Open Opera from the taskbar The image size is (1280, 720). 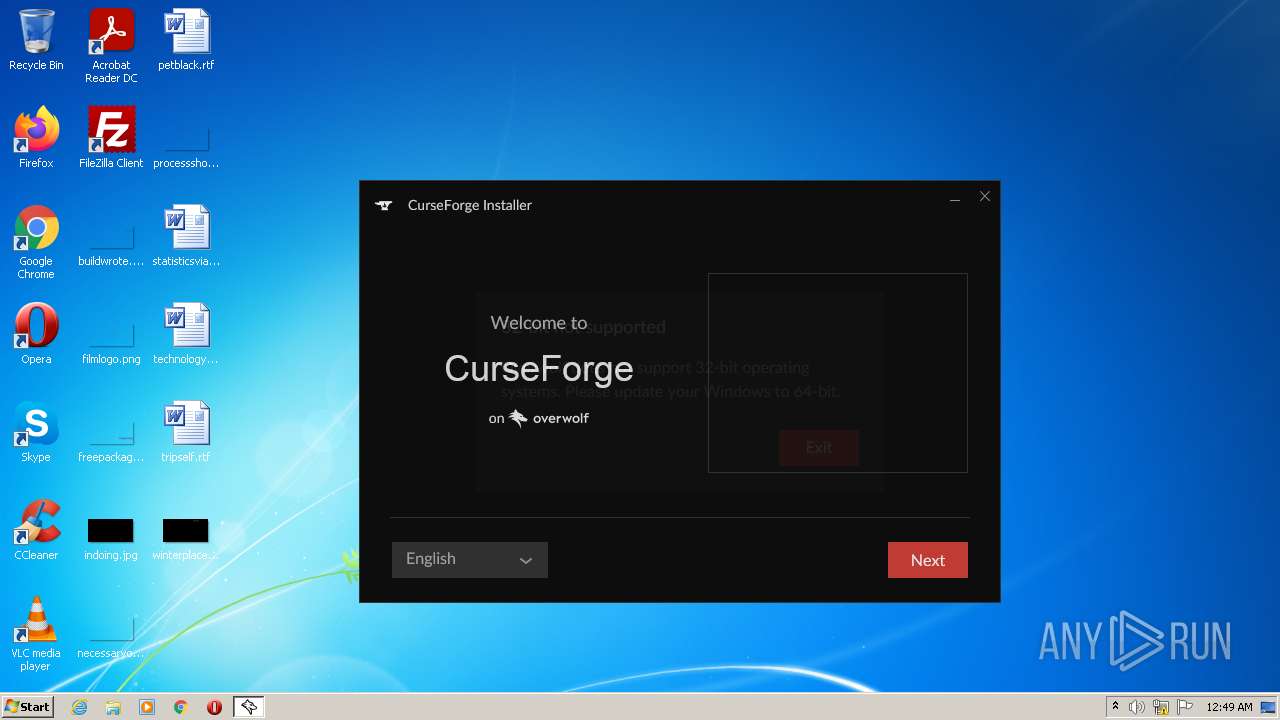pos(214,707)
